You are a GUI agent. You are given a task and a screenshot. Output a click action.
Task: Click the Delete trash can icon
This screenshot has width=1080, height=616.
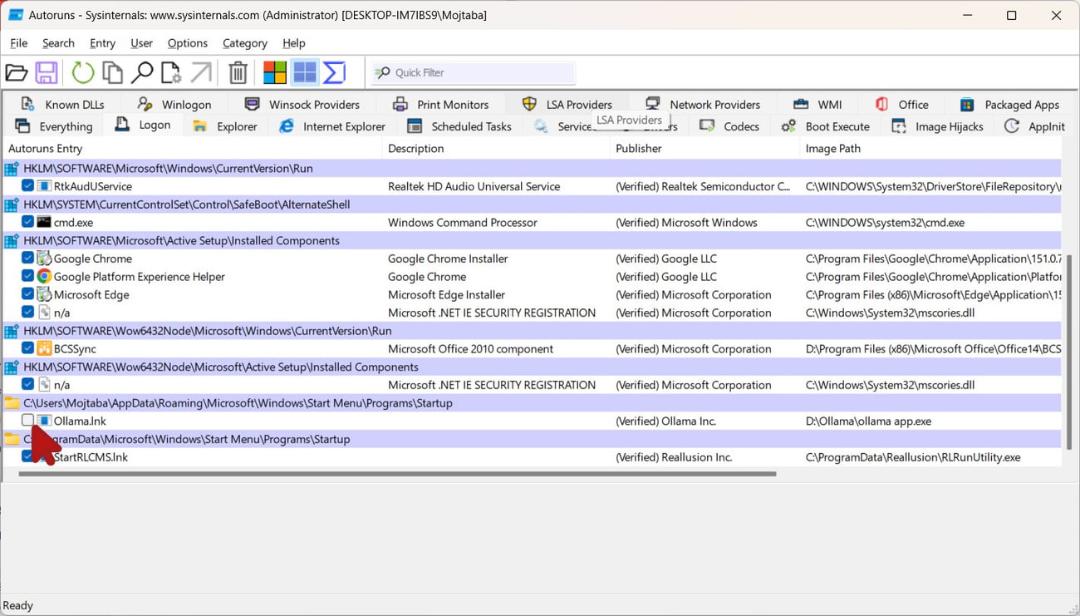238,72
